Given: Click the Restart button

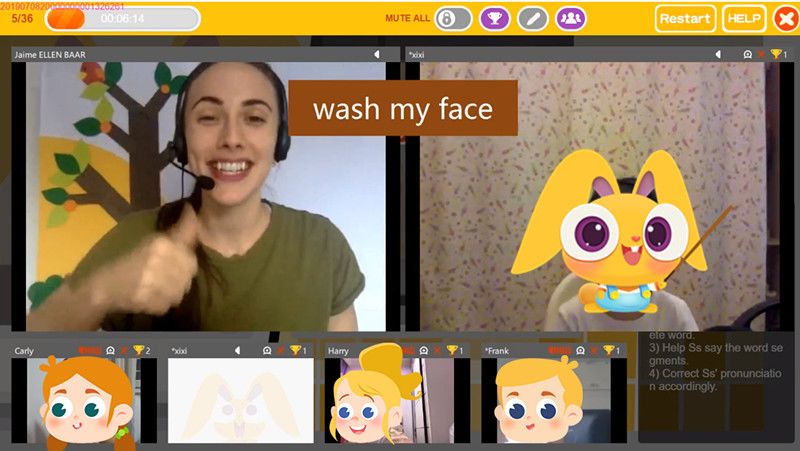Looking at the screenshot, I should 685,19.
